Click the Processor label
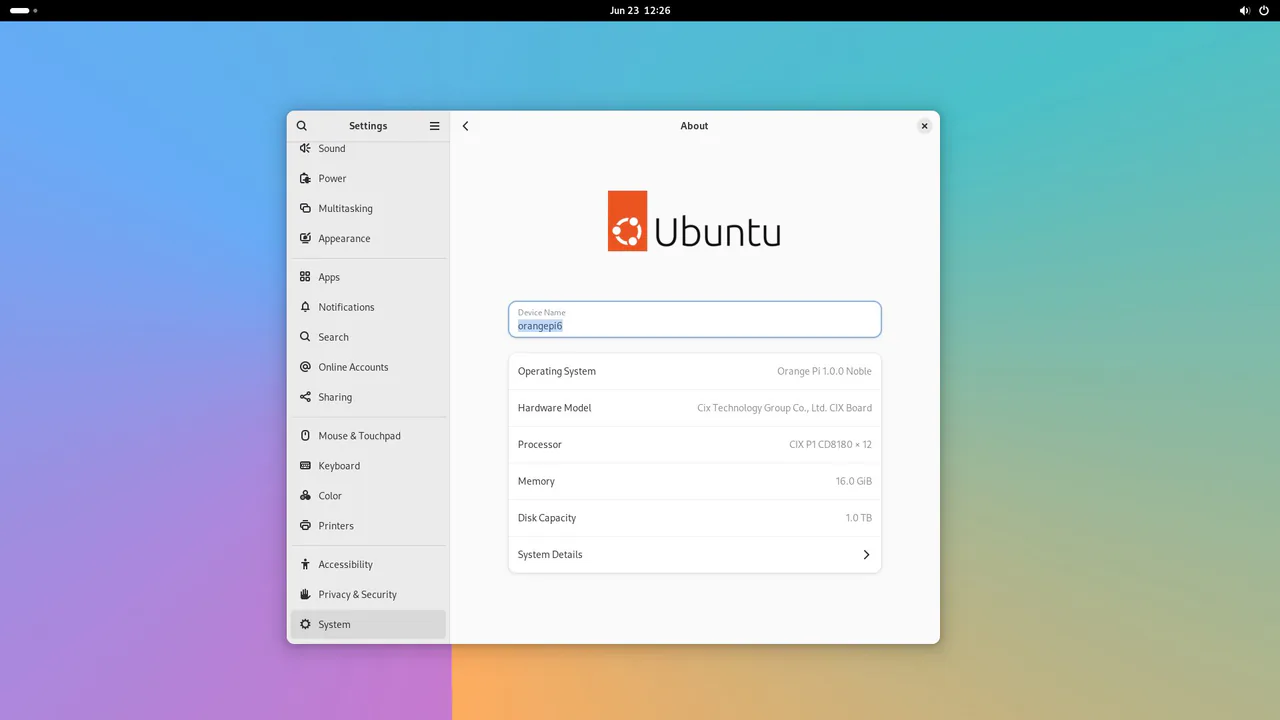Screen dimensions: 1280x720 pyautogui.click(x=540, y=445)
